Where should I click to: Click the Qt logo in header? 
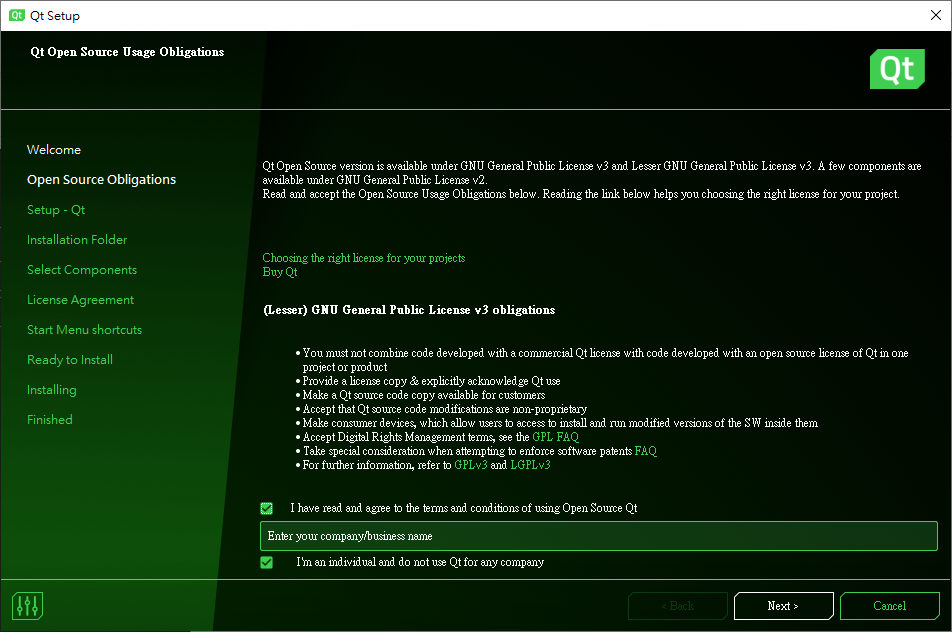click(x=897, y=69)
